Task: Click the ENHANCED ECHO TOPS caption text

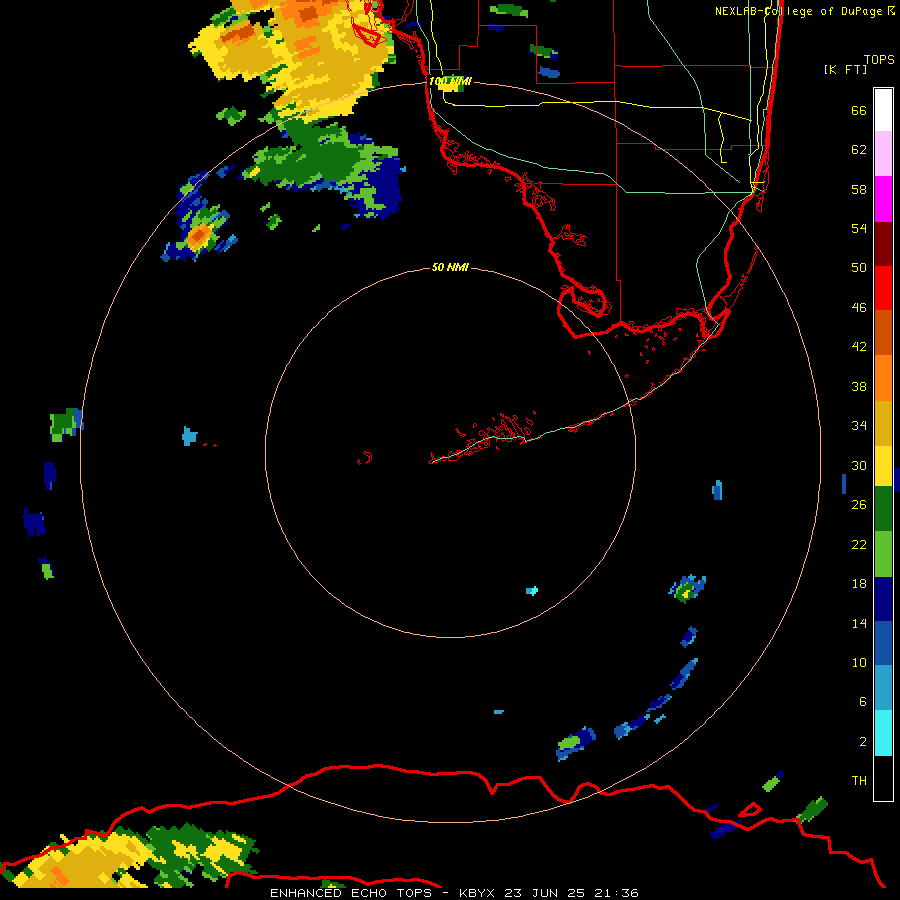Action: tap(351, 893)
